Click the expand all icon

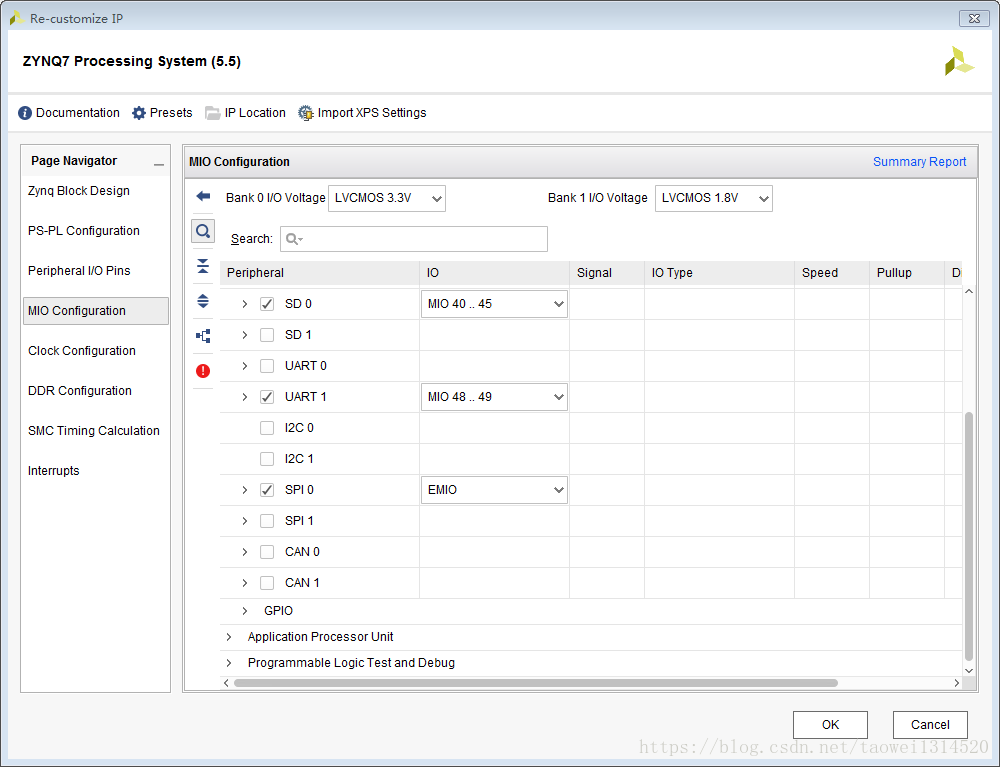point(203,301)
